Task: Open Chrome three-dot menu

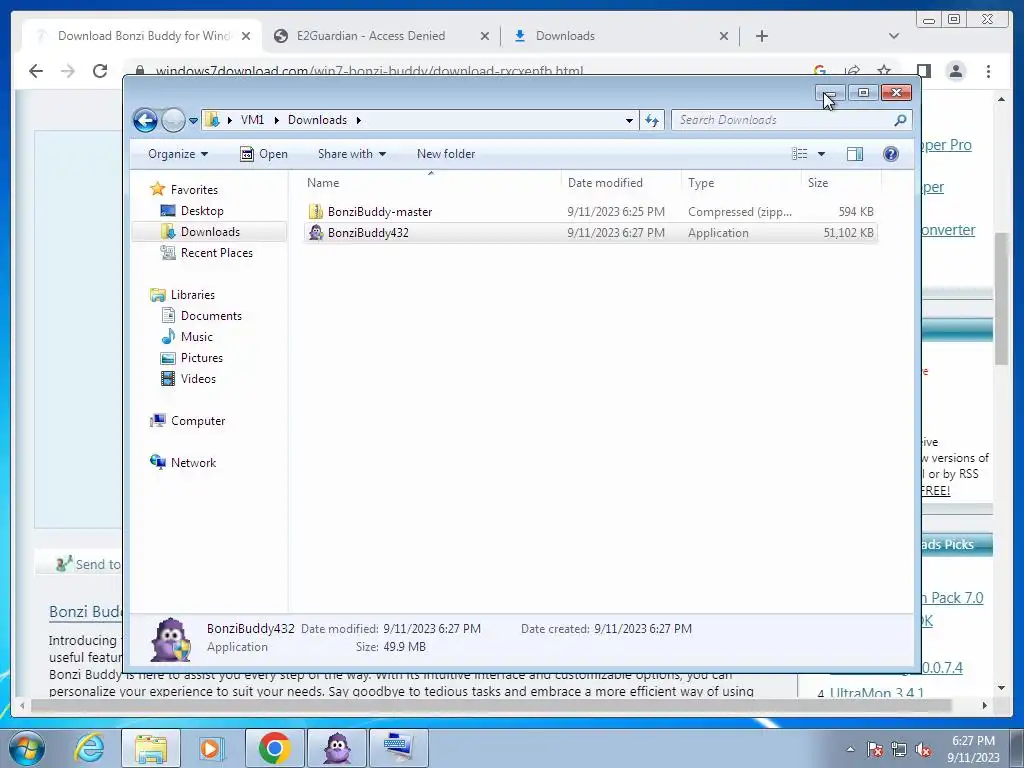Action: click(989, 71)
